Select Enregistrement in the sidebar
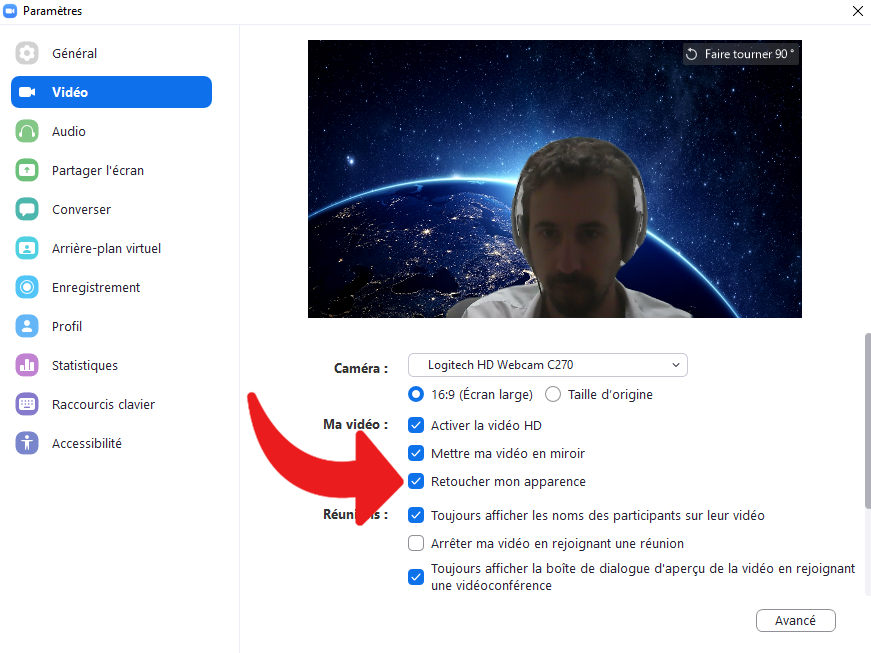The width and height of the screenshot is (871, 653). point(96,288)
